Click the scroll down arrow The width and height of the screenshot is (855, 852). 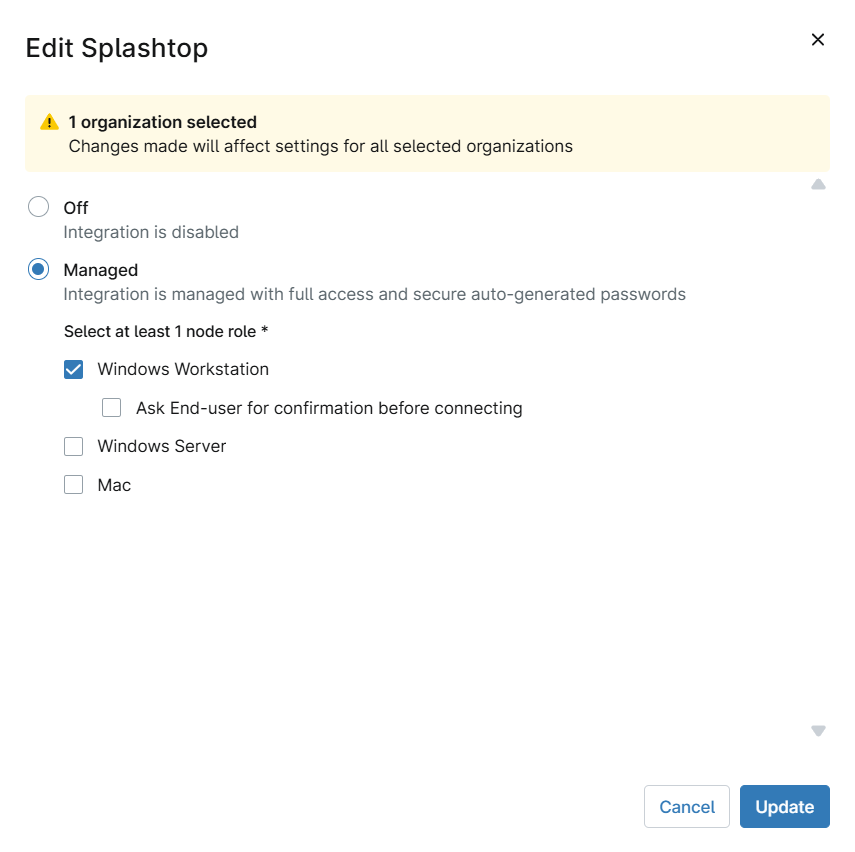click(x=818, y=731)
